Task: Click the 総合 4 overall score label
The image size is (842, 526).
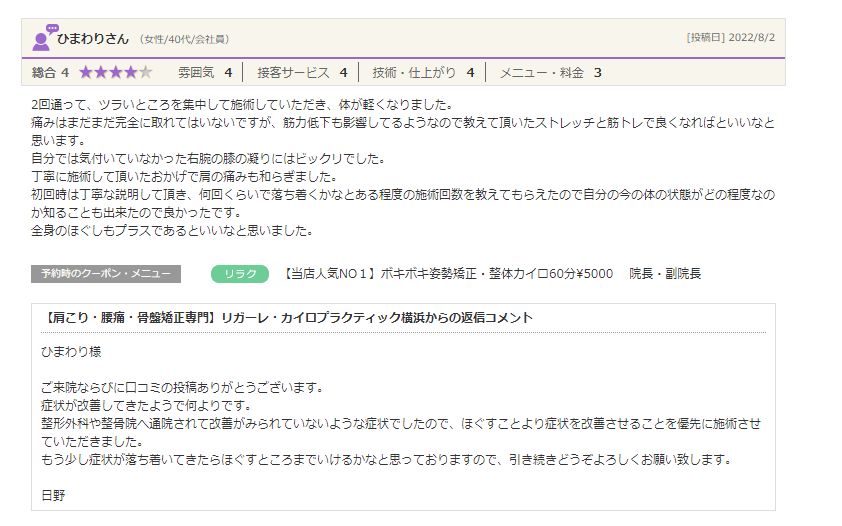Action: 50,72
